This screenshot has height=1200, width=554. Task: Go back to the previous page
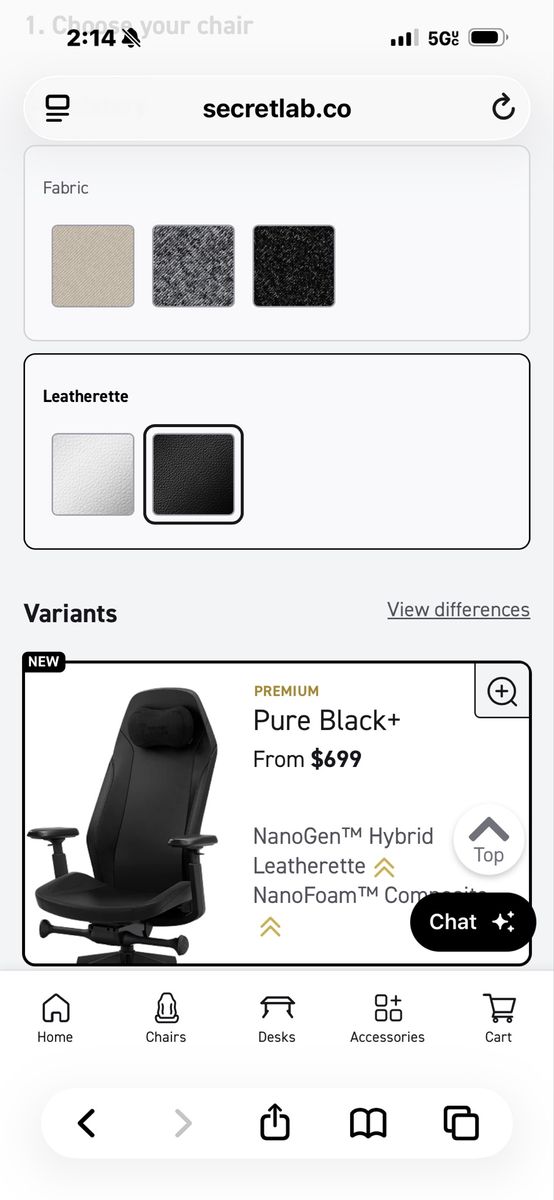[87, 1124]
